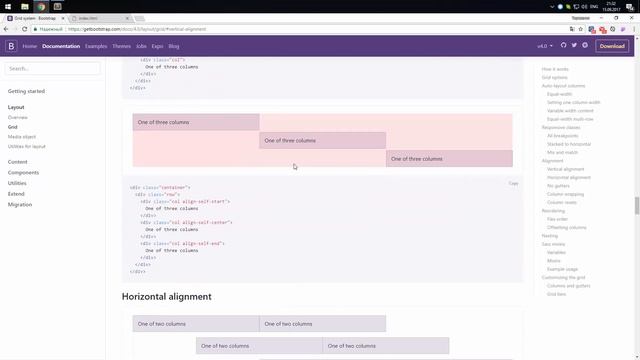Viewport: 640px width, 360px height.
Task: Click the browser address bar URL
Action: (137, 29)
